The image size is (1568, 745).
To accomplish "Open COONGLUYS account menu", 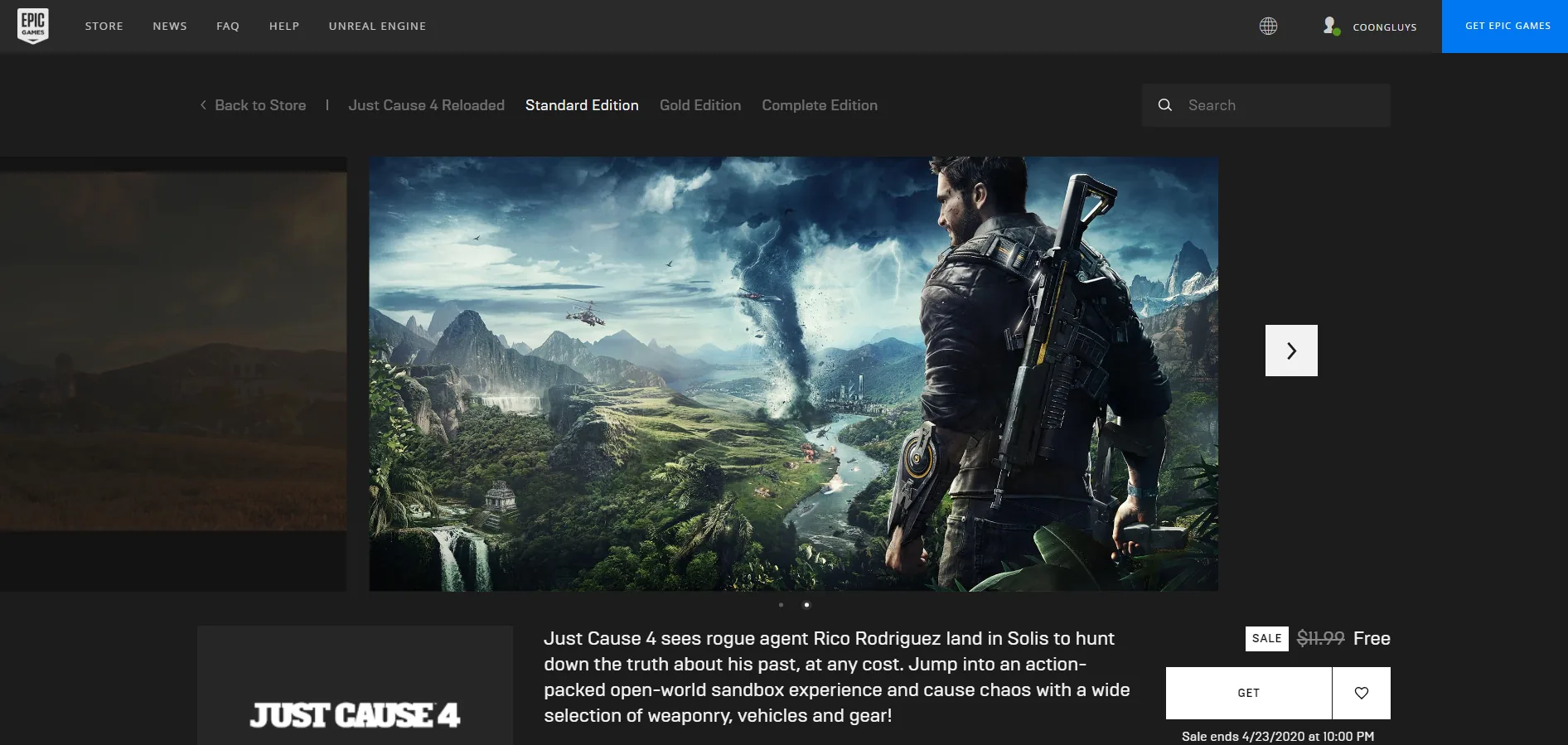I will click(1385, 27).
